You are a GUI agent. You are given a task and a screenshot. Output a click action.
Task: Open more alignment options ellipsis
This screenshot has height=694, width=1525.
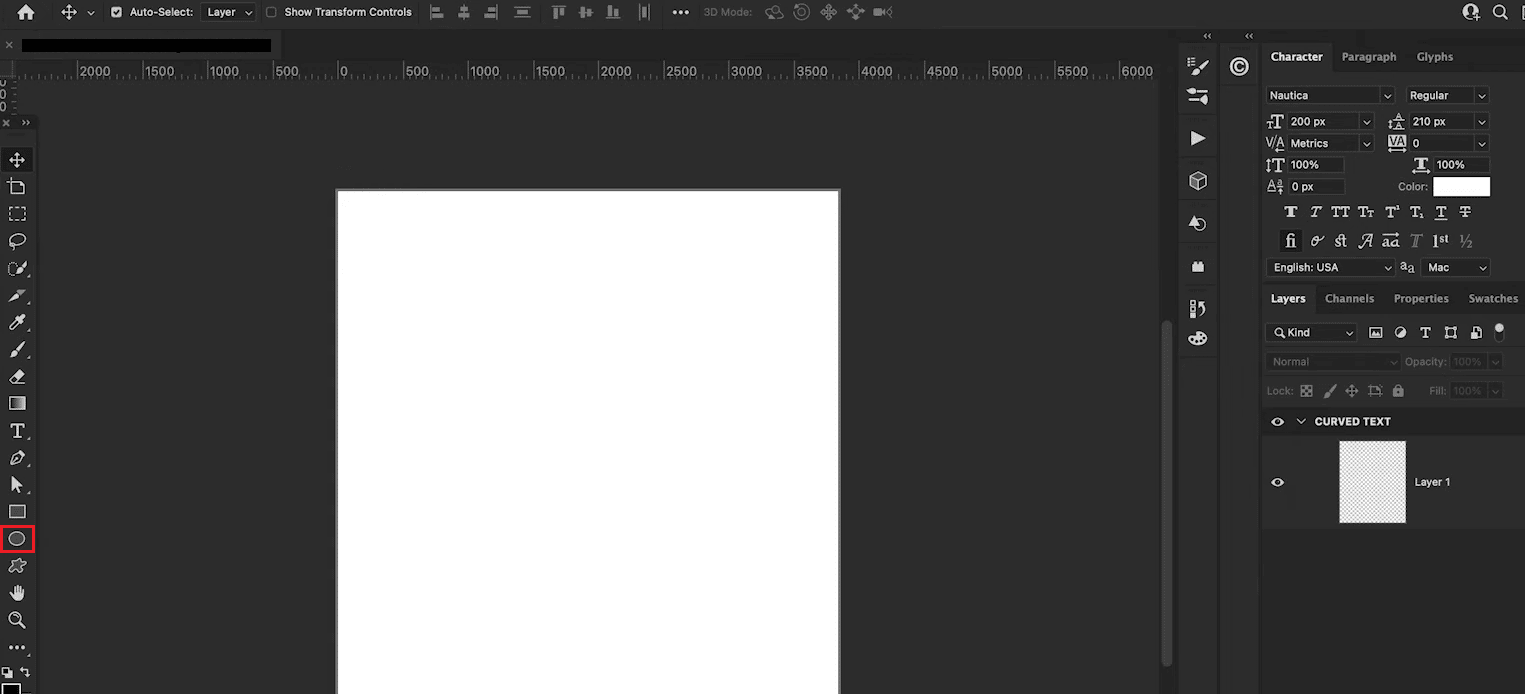681,12
